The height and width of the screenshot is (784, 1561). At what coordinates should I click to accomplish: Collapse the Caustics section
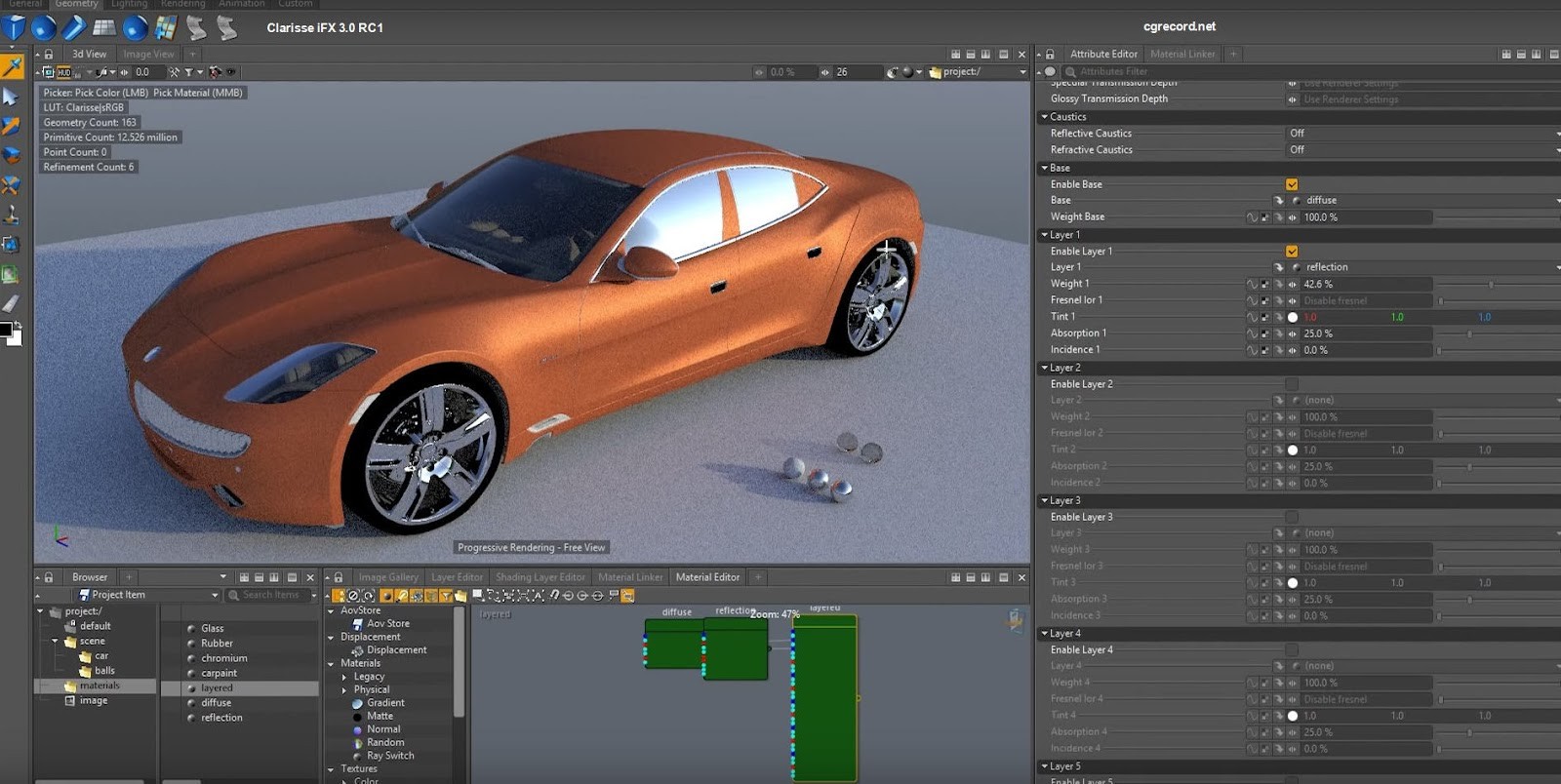coord(1045,117)
